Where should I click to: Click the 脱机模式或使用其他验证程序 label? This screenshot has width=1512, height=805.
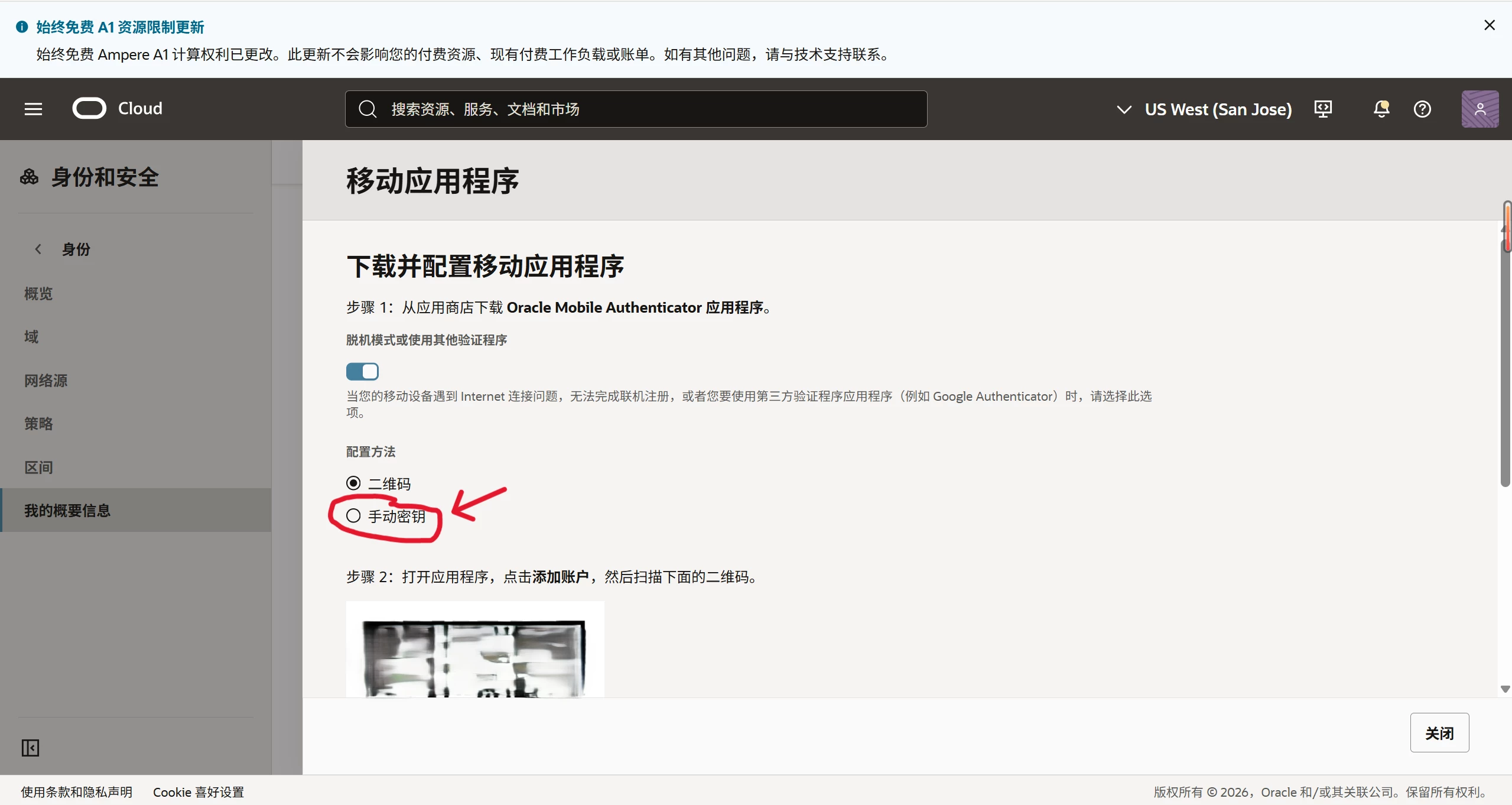pos(427,340)
